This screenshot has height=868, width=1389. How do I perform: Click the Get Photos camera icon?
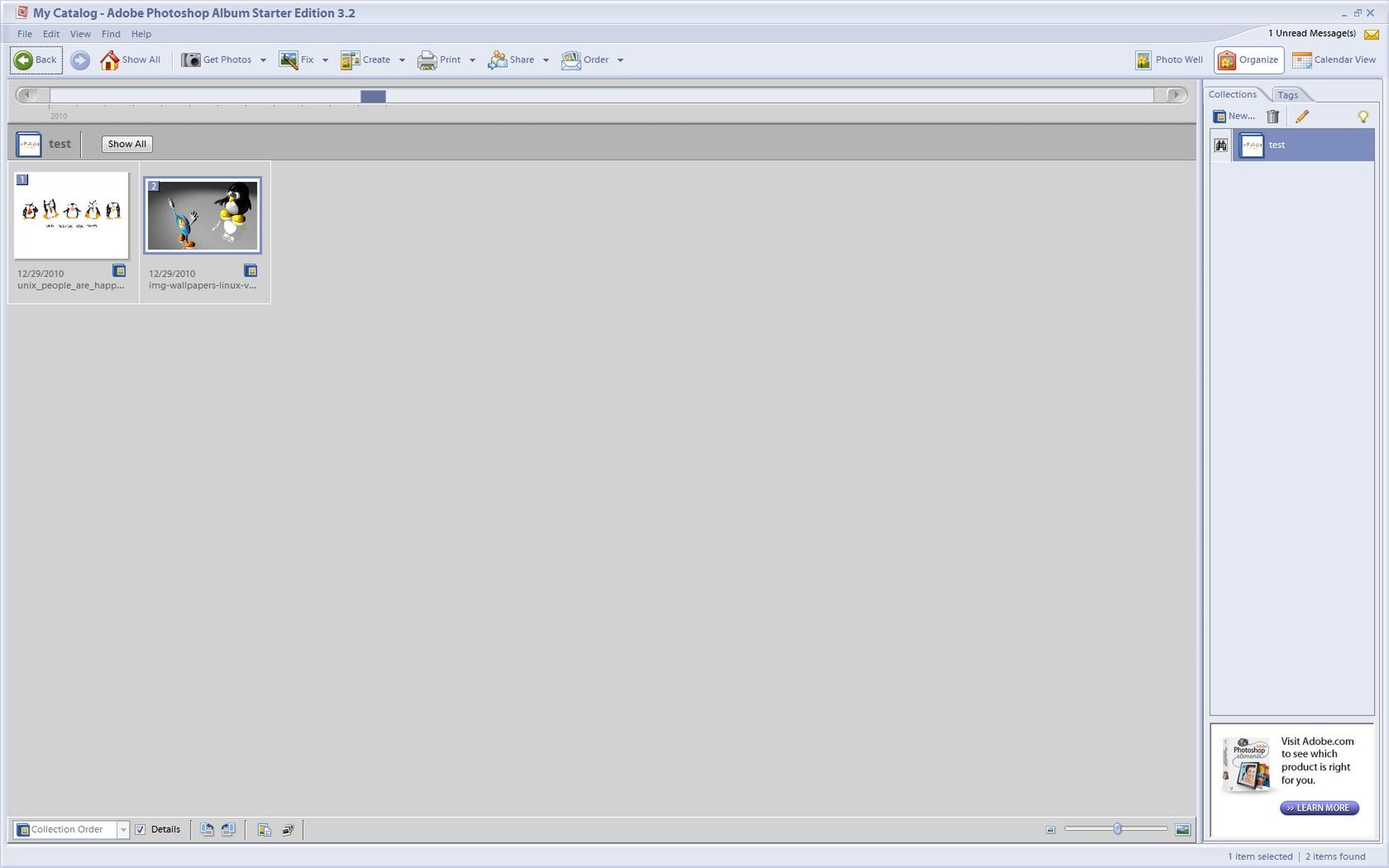191,60
